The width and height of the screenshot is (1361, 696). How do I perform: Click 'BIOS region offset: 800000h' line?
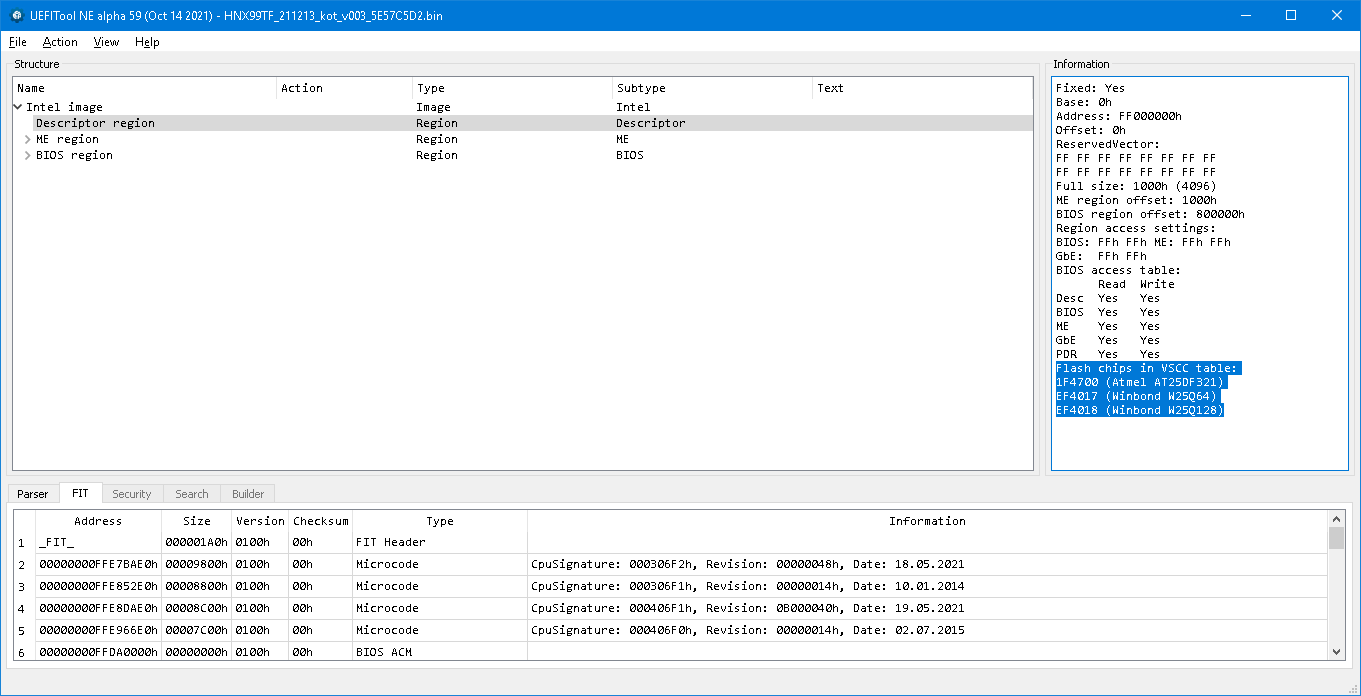1150,214
